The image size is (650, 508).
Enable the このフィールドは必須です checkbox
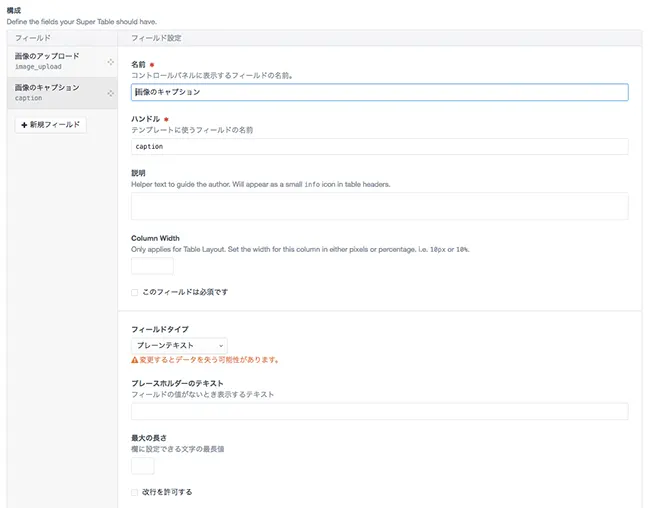tap(135, 292)
